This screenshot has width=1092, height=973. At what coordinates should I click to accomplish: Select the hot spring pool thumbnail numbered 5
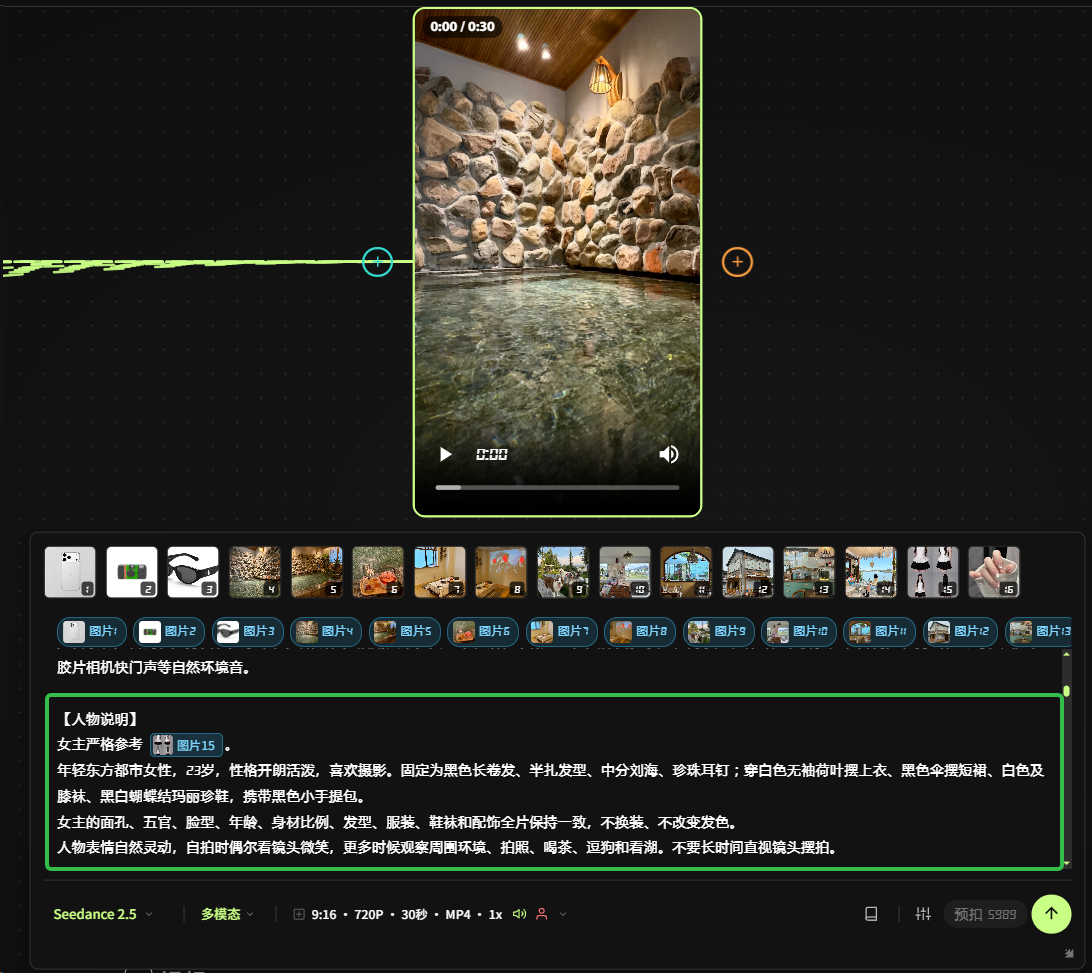317,572
